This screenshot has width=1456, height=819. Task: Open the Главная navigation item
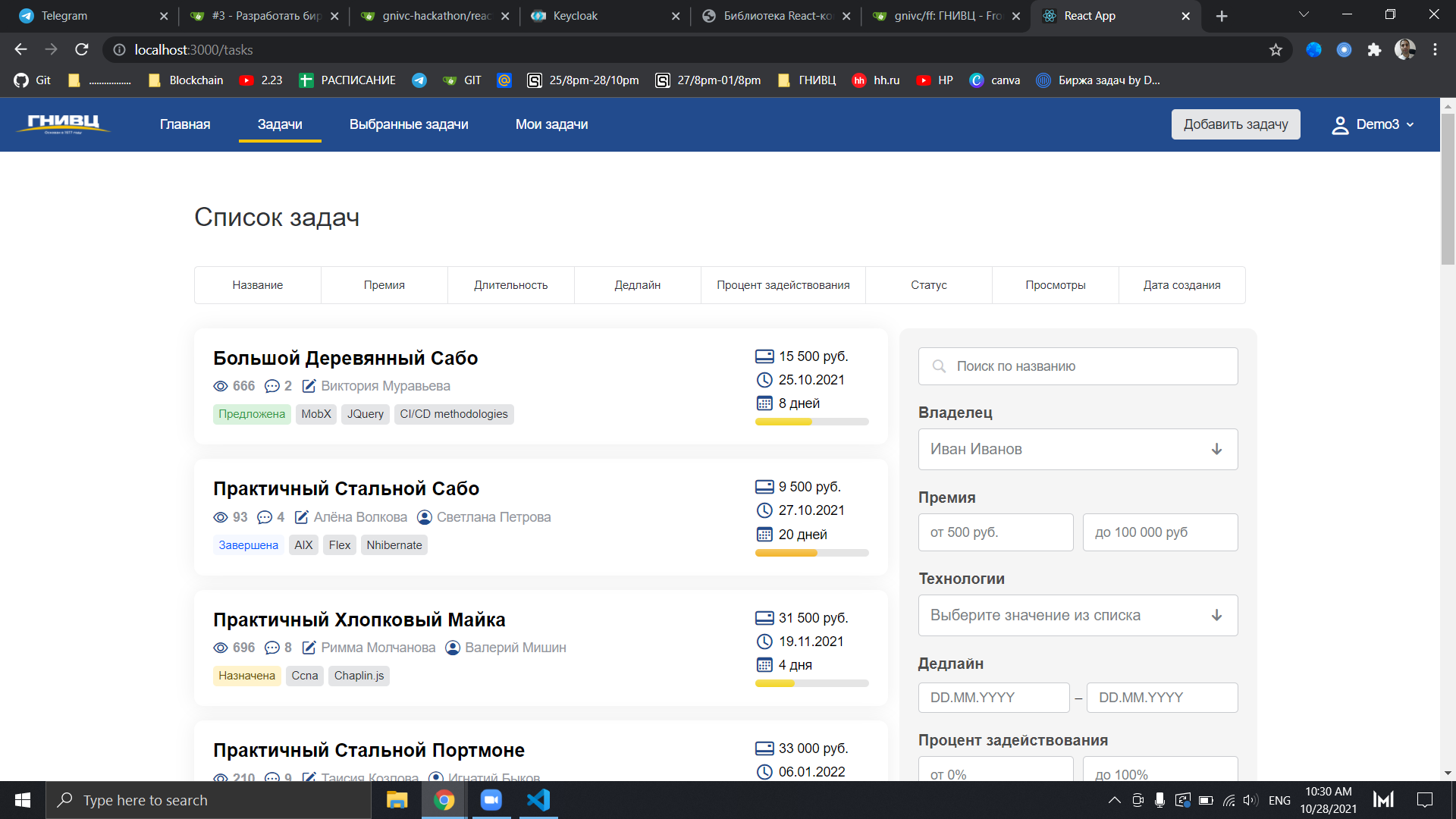coord(184,124)
